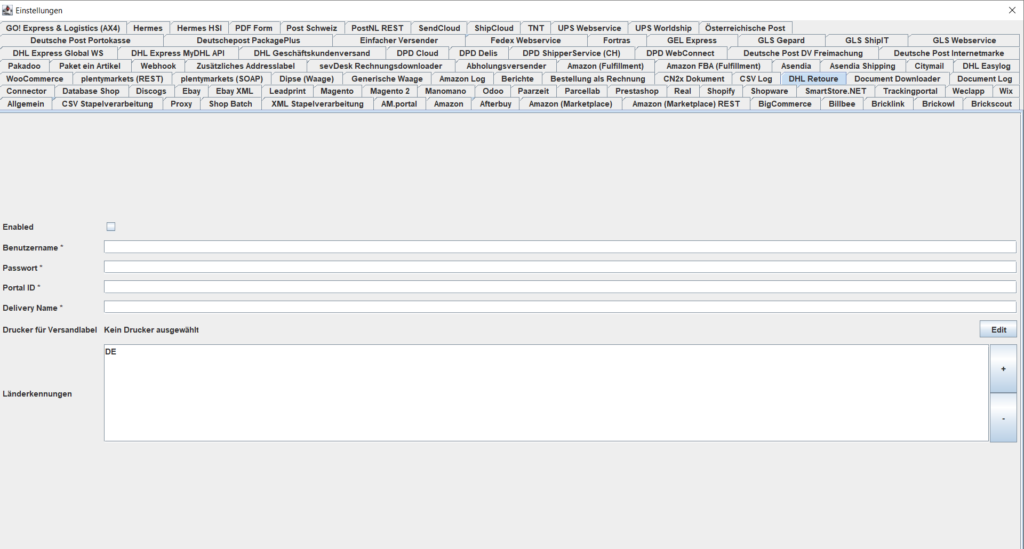Open the Prestashop tab
The image size is (1024, 549).
coord(637,91)
